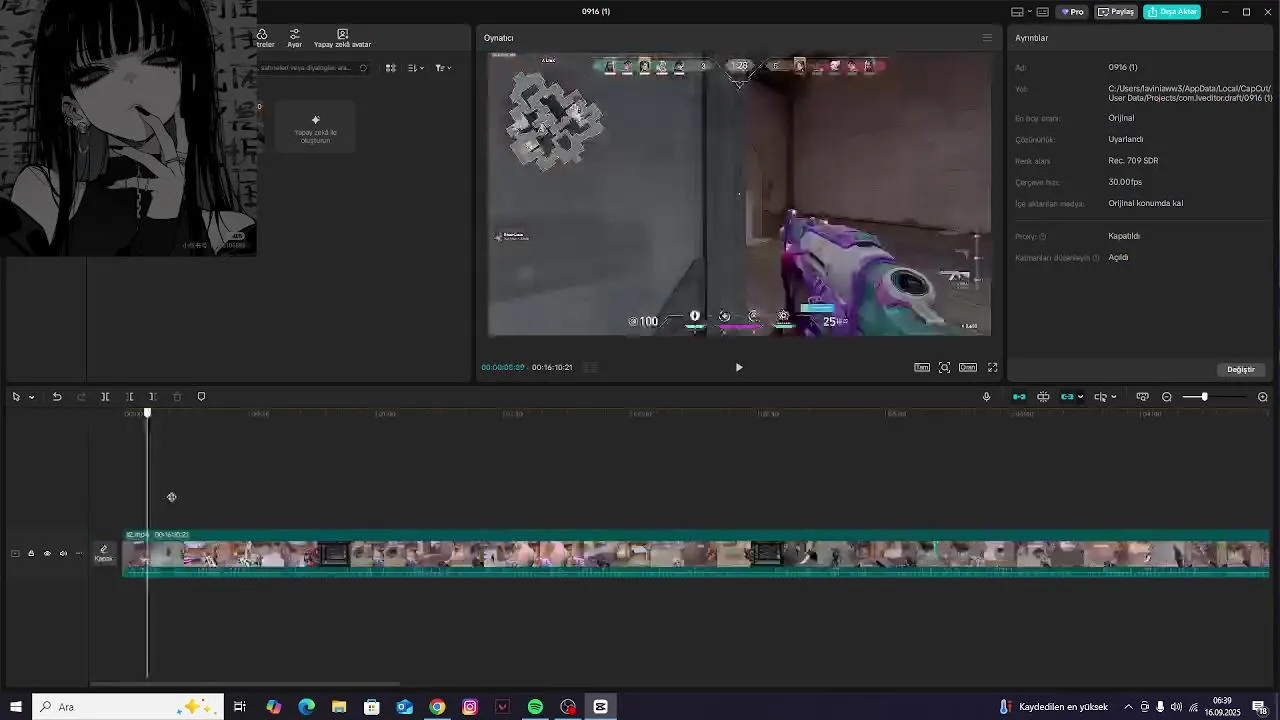Select the Ayrıntılar panel title

1032,38
